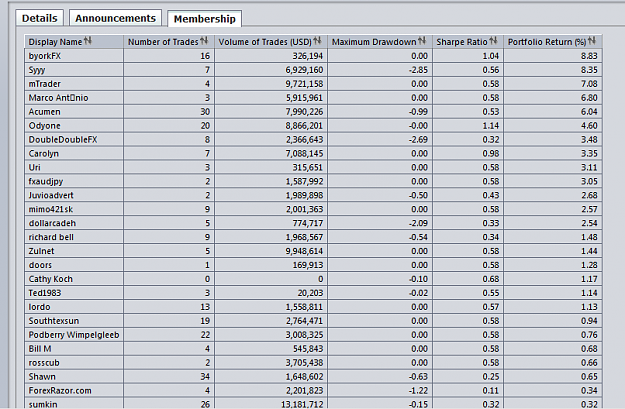The width and height of the screenshot is (625, 409).
Task: Select the DoubleDoubleFX member name
Action: coord(63,140)
